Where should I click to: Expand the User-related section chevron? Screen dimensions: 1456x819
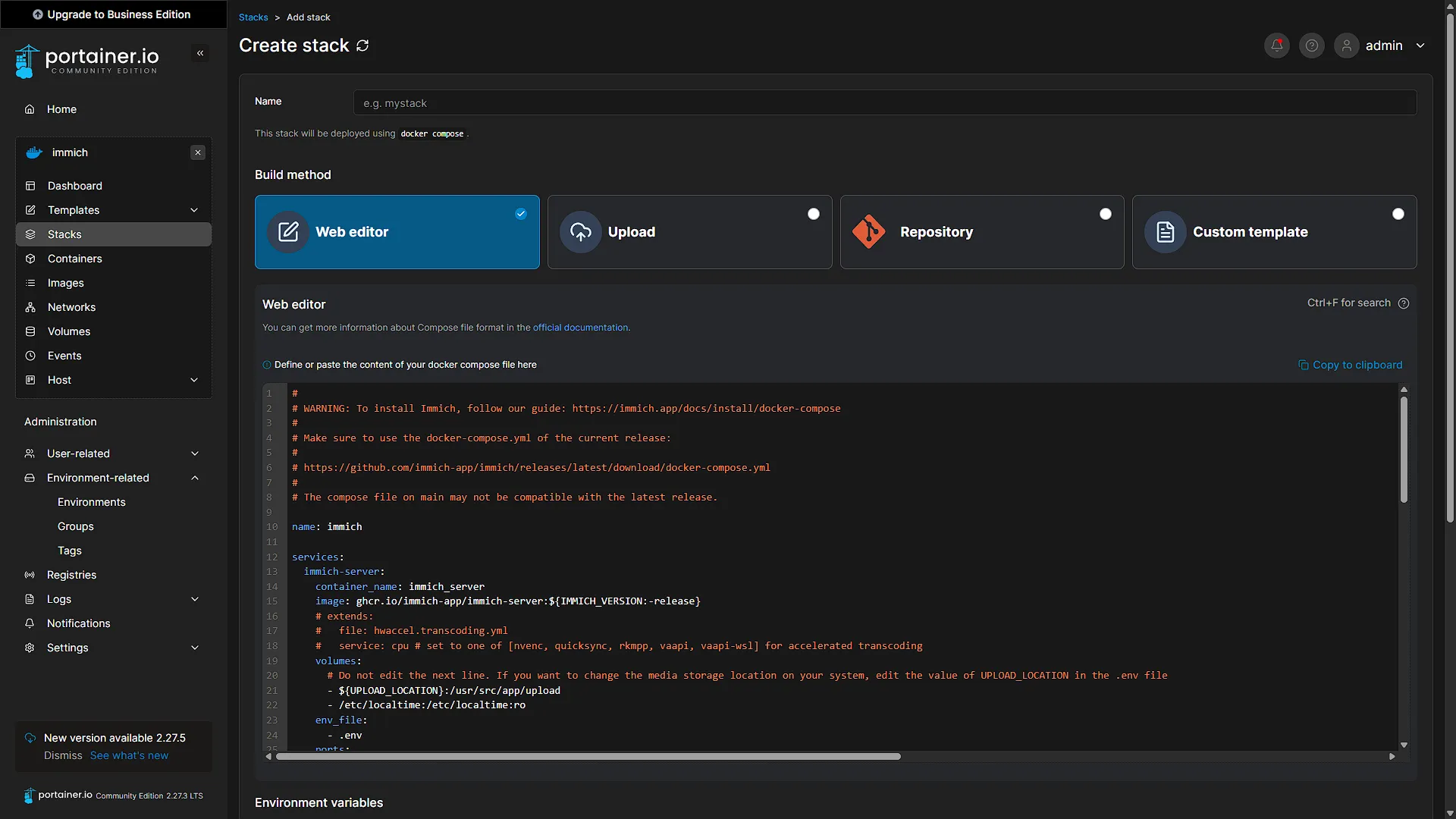(x=195, y=453)
